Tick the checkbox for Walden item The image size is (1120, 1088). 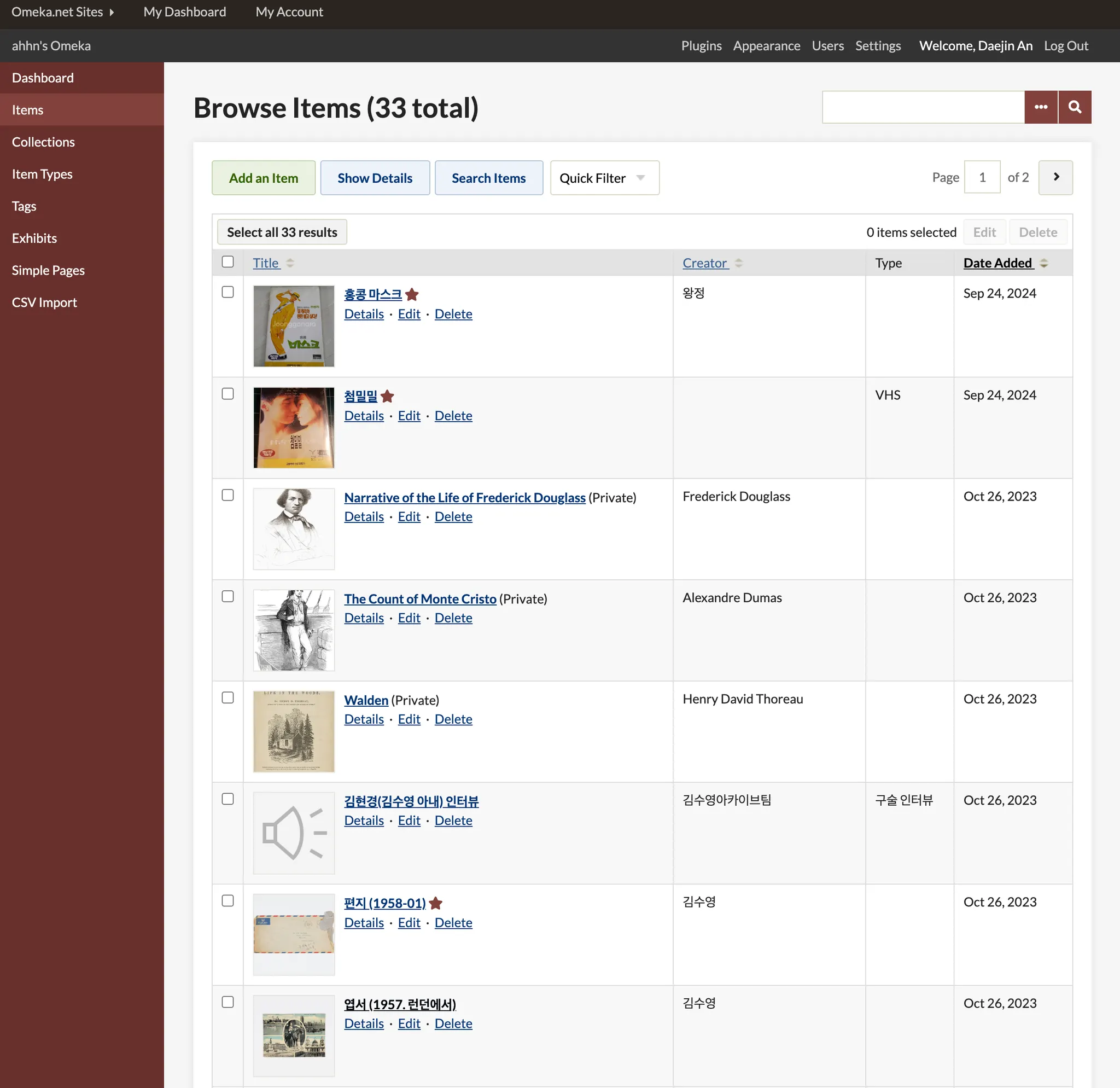227,698
